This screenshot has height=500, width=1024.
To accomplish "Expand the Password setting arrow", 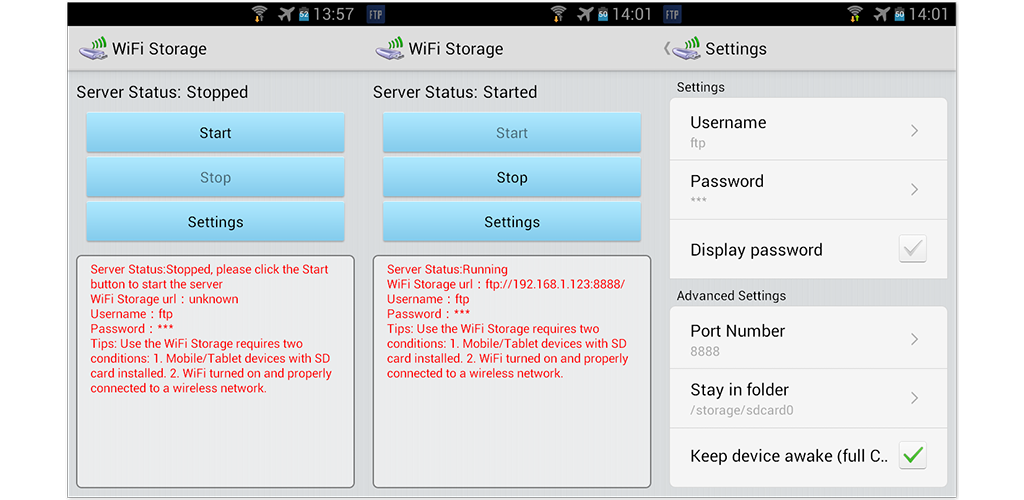I will 914,189.
